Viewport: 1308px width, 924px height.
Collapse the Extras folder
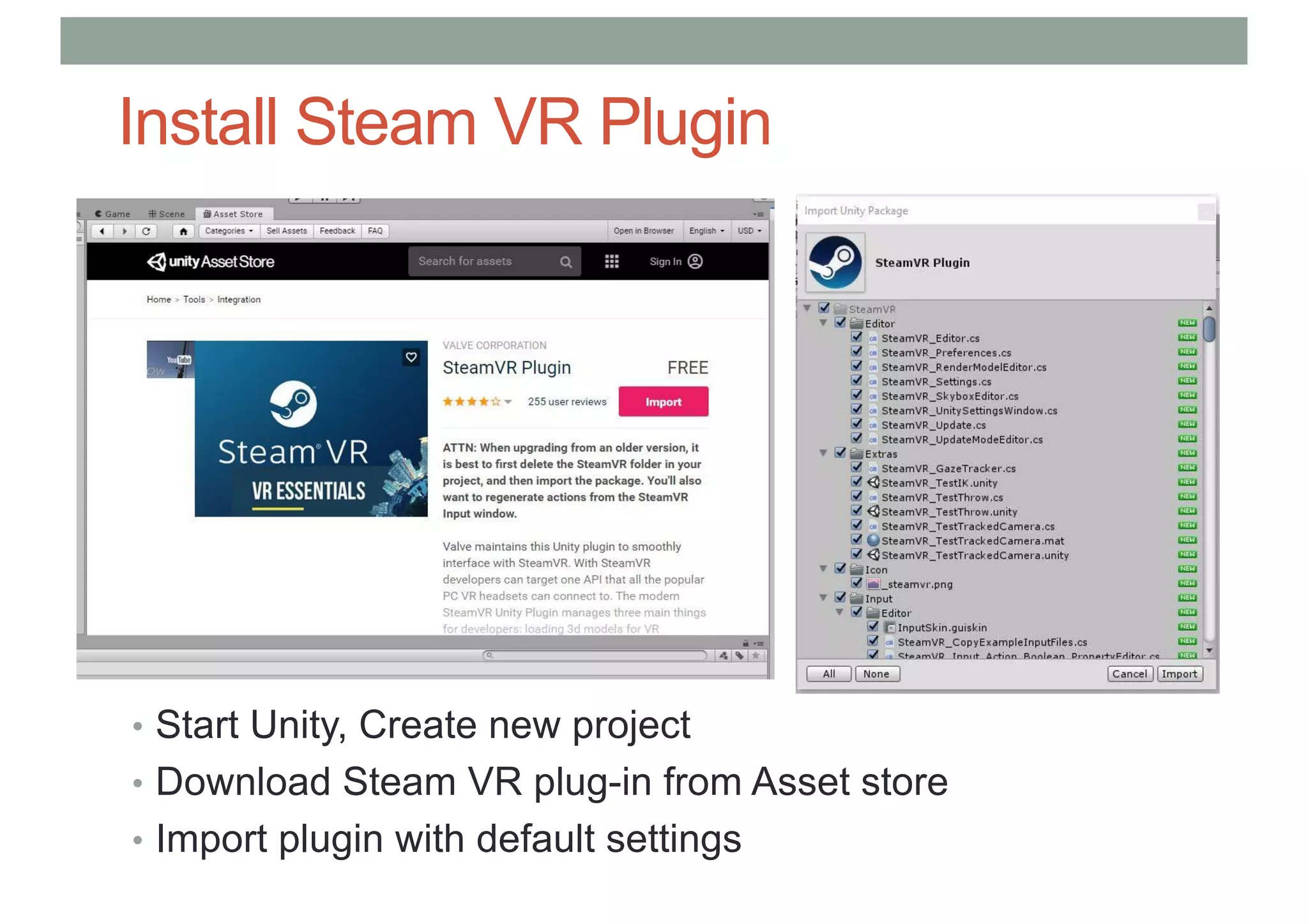(x=824, y=453)
